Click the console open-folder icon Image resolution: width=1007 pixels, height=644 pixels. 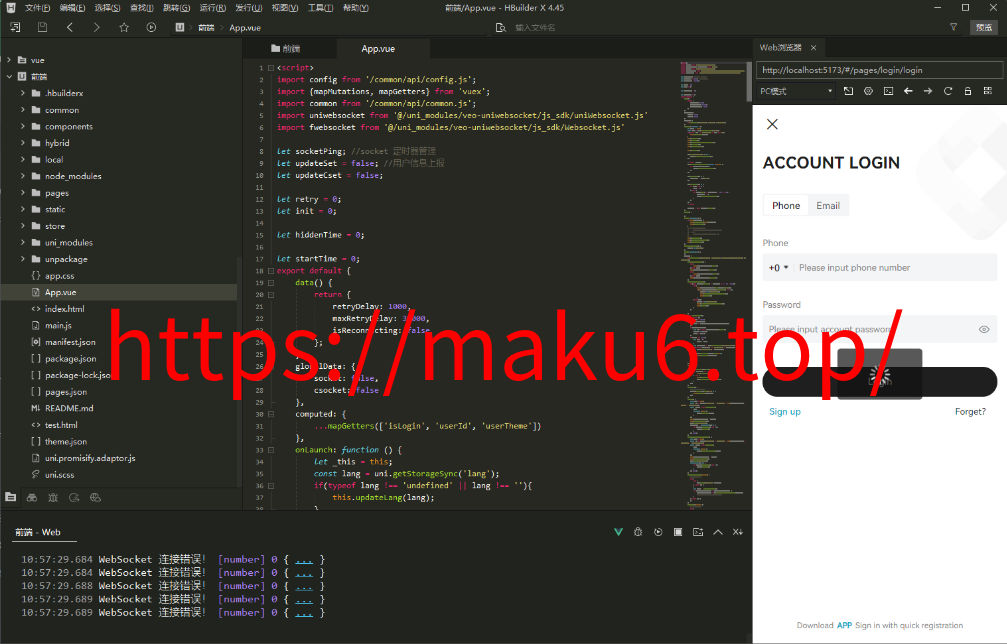point(698,532)
